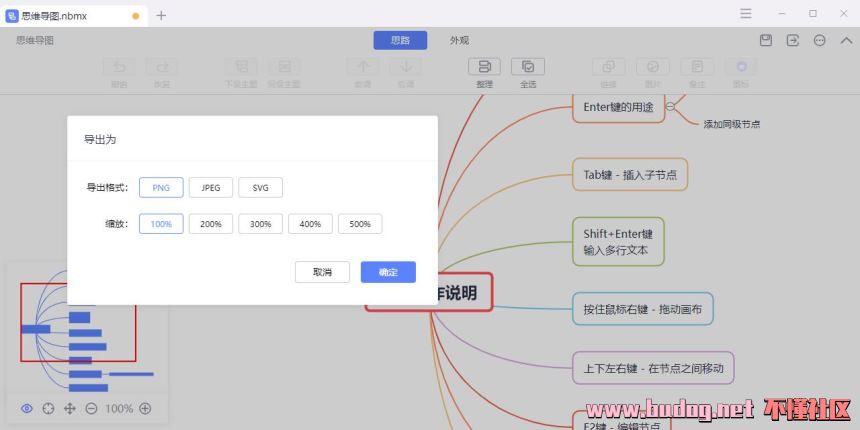
Task: Choose 200% scaling option
Action: pyautogui.click(x=211, y=224)
